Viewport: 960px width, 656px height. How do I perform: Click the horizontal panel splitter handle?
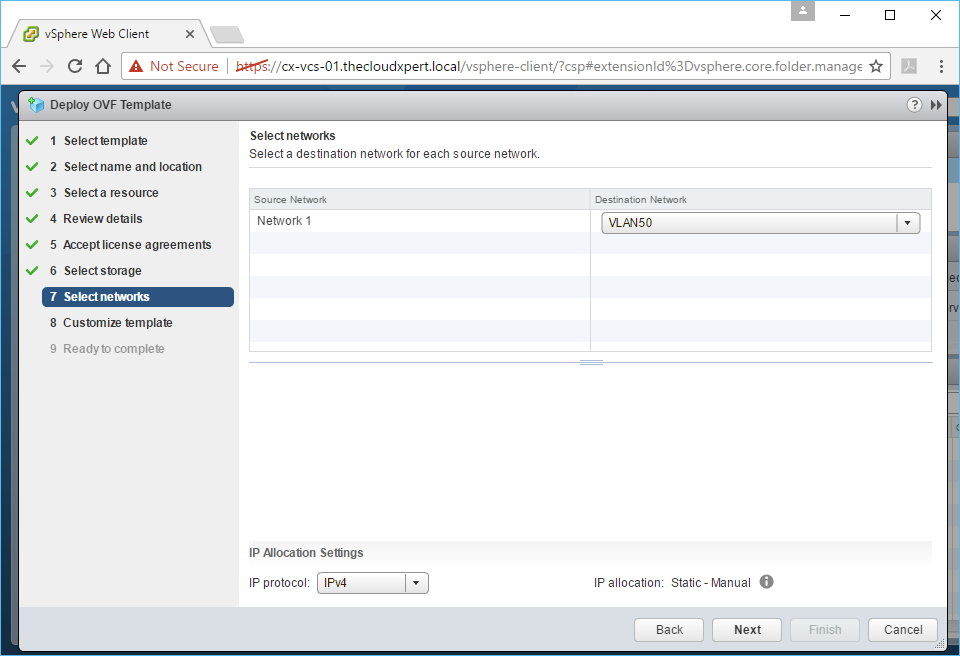pyautogui.click(x=591, y=362)
